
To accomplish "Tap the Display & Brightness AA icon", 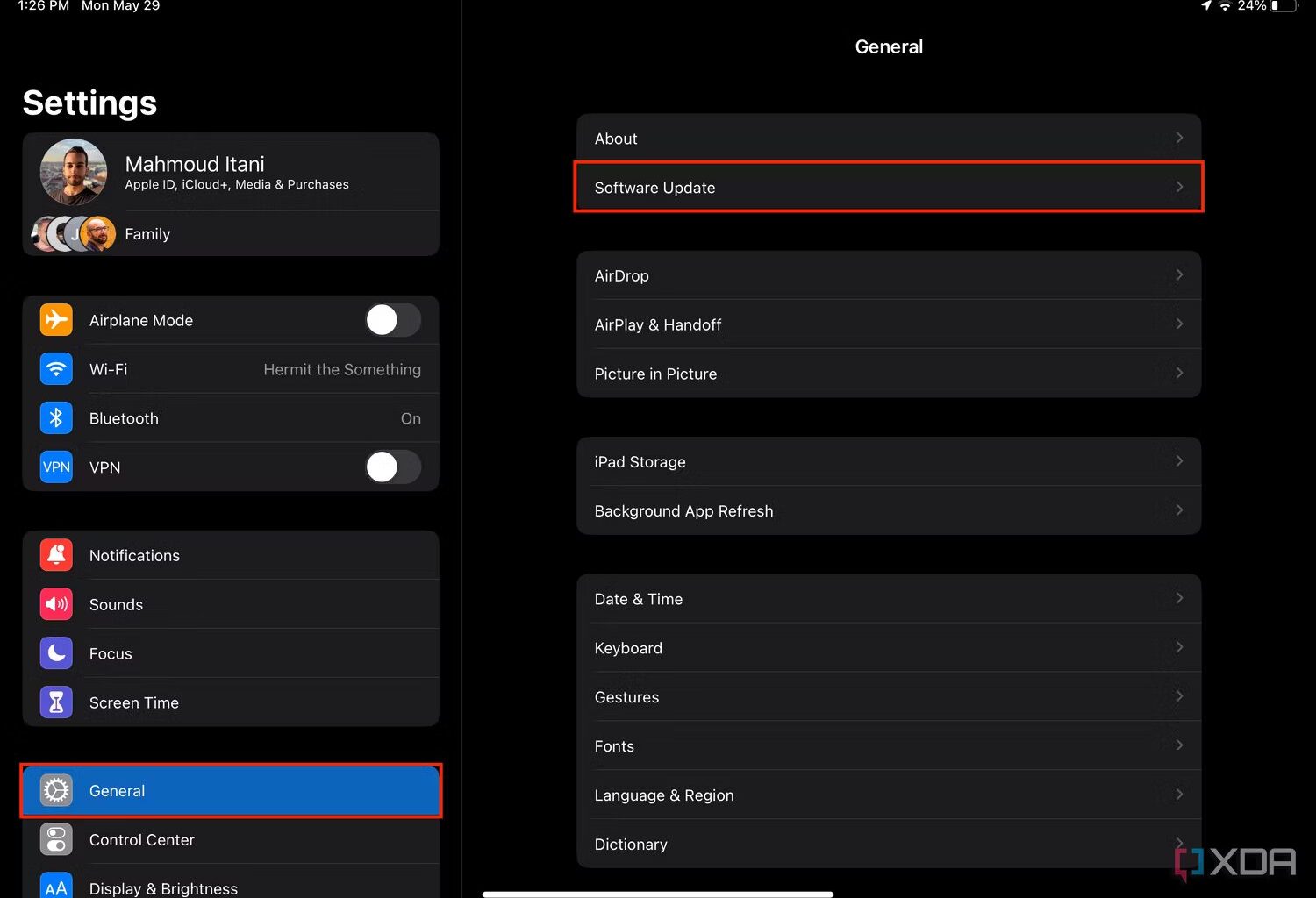I will 56,885.
